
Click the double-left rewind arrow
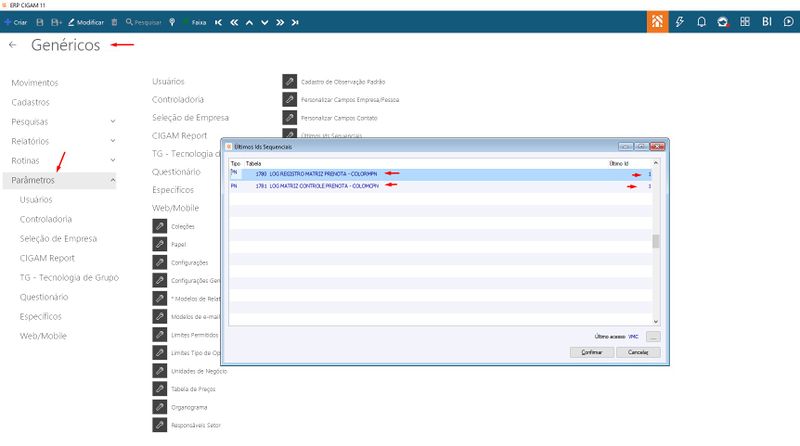[234, 22]
